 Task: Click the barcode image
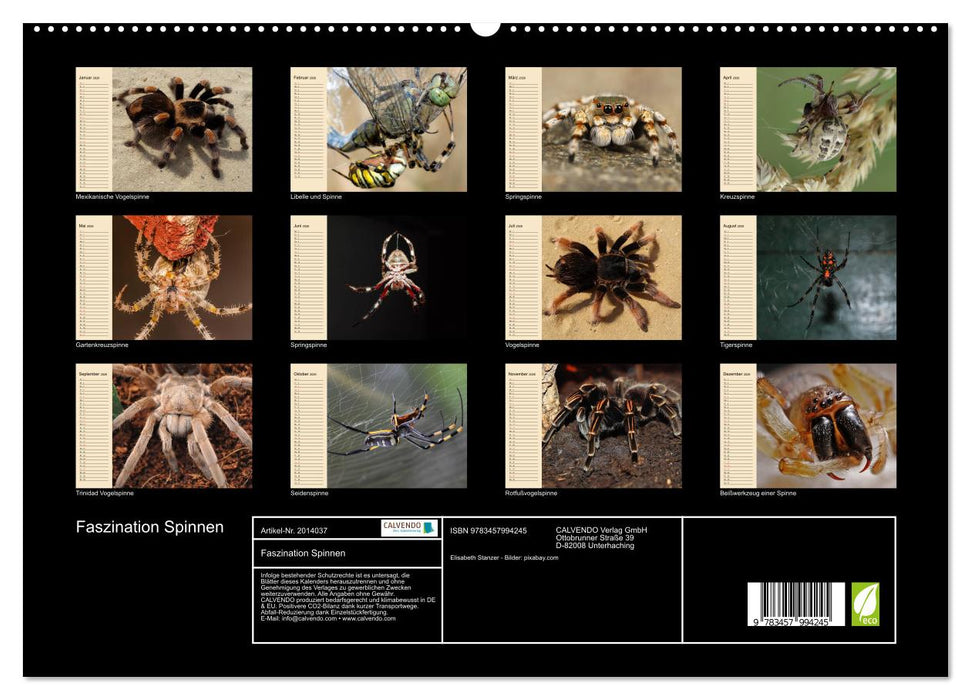pos(795,604)
